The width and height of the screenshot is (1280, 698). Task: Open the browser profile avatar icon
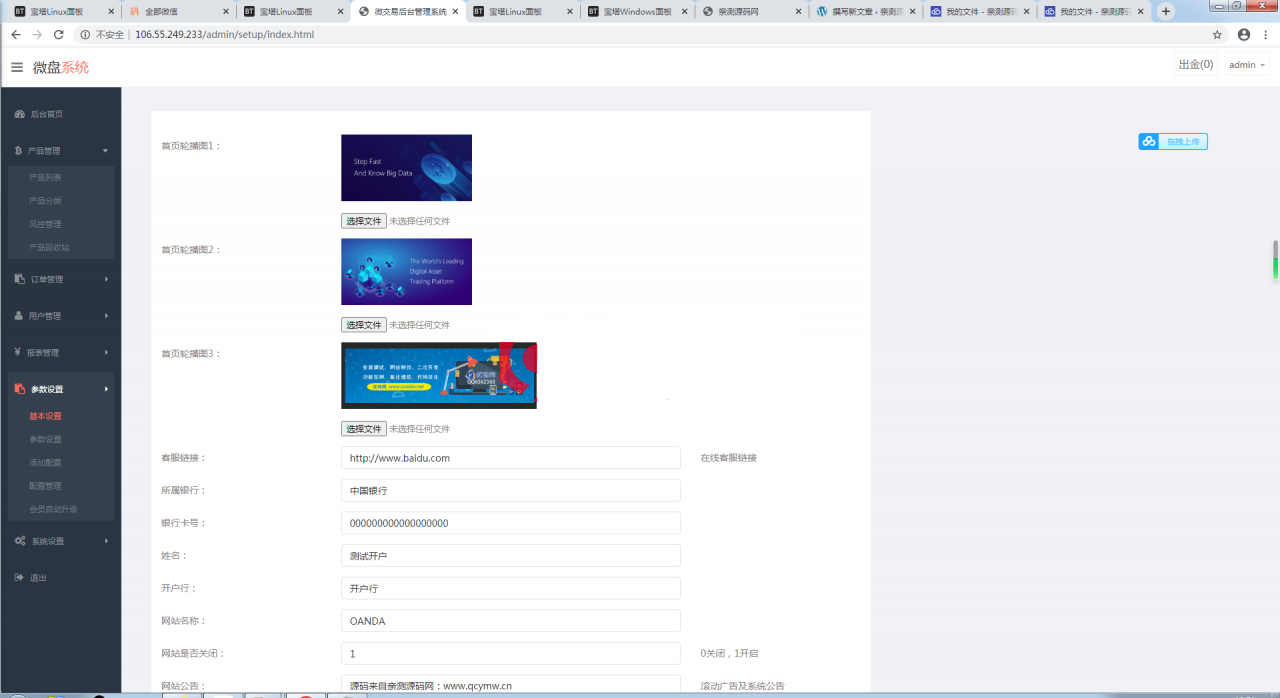tap(1244, 34)
